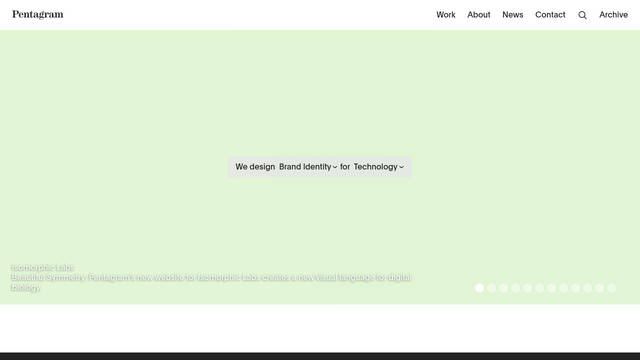Screen dimensions: 640x360
Task: Open the Archive link
Action: [x=613, y=15]
